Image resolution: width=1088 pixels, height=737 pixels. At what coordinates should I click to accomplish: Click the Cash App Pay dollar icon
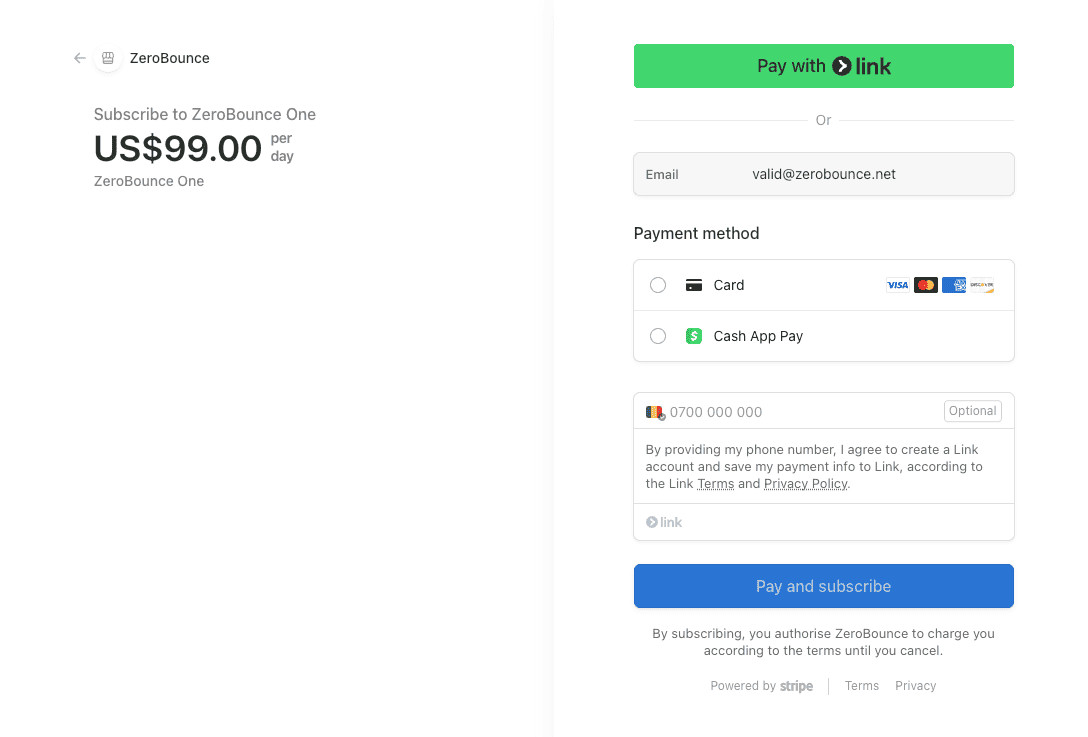click(x=694, y=336)
